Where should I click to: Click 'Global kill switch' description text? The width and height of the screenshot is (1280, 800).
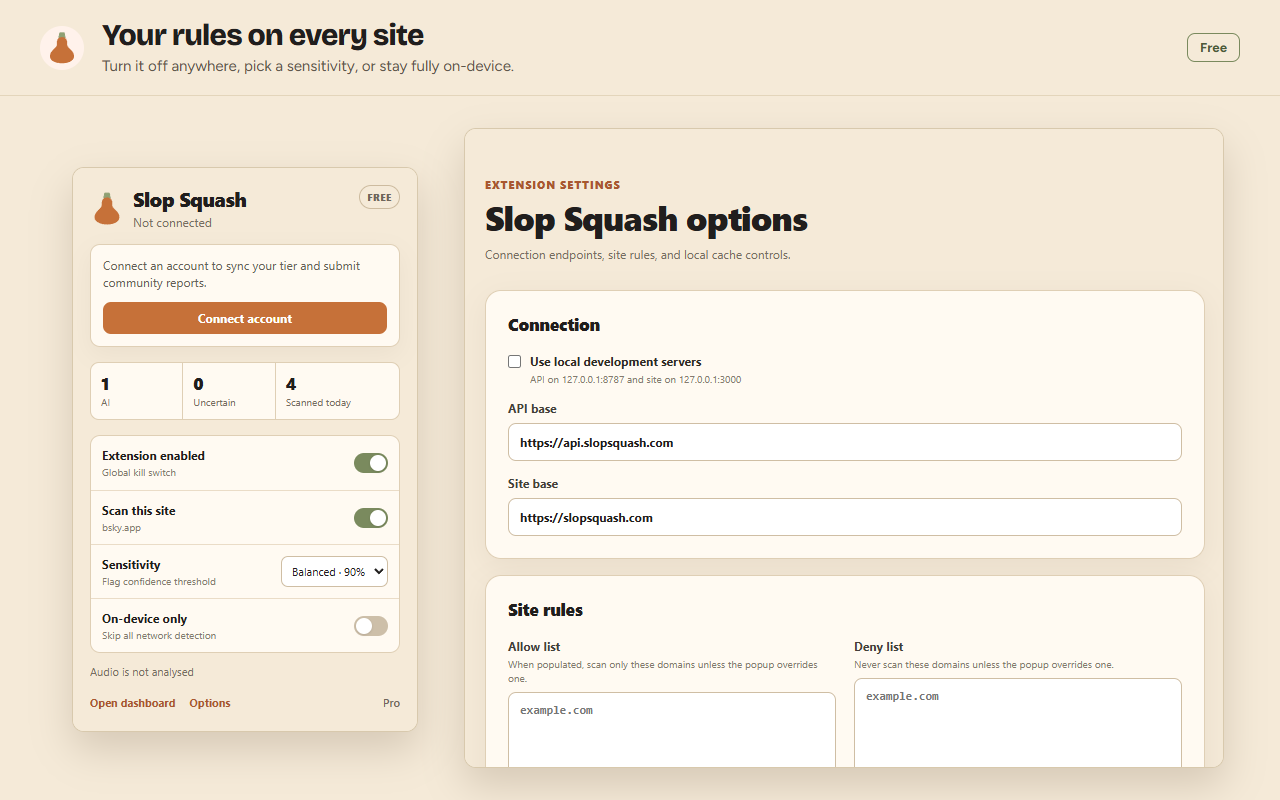point(139,473)
